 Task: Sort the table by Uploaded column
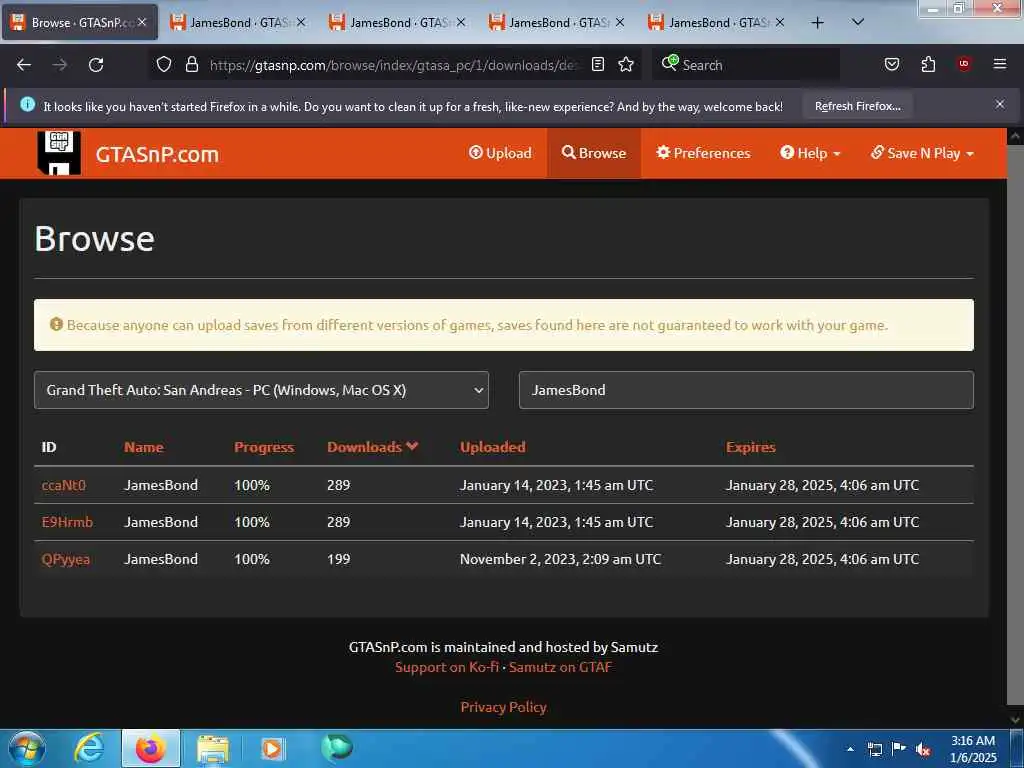click(x=492, y=447)
